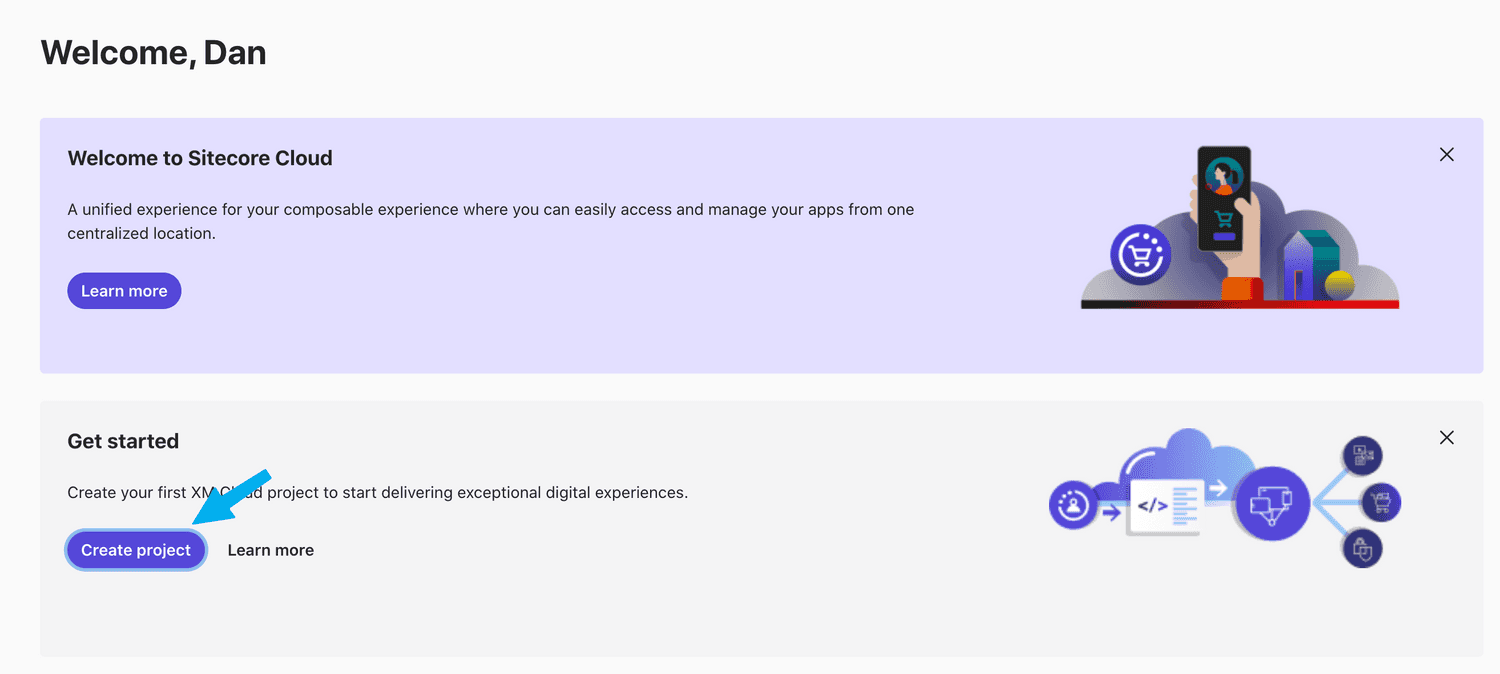Image resolution: width=1500 pixels, height=674 pixels.
Task: Close the Get started card
Action: pos(1446,438)
